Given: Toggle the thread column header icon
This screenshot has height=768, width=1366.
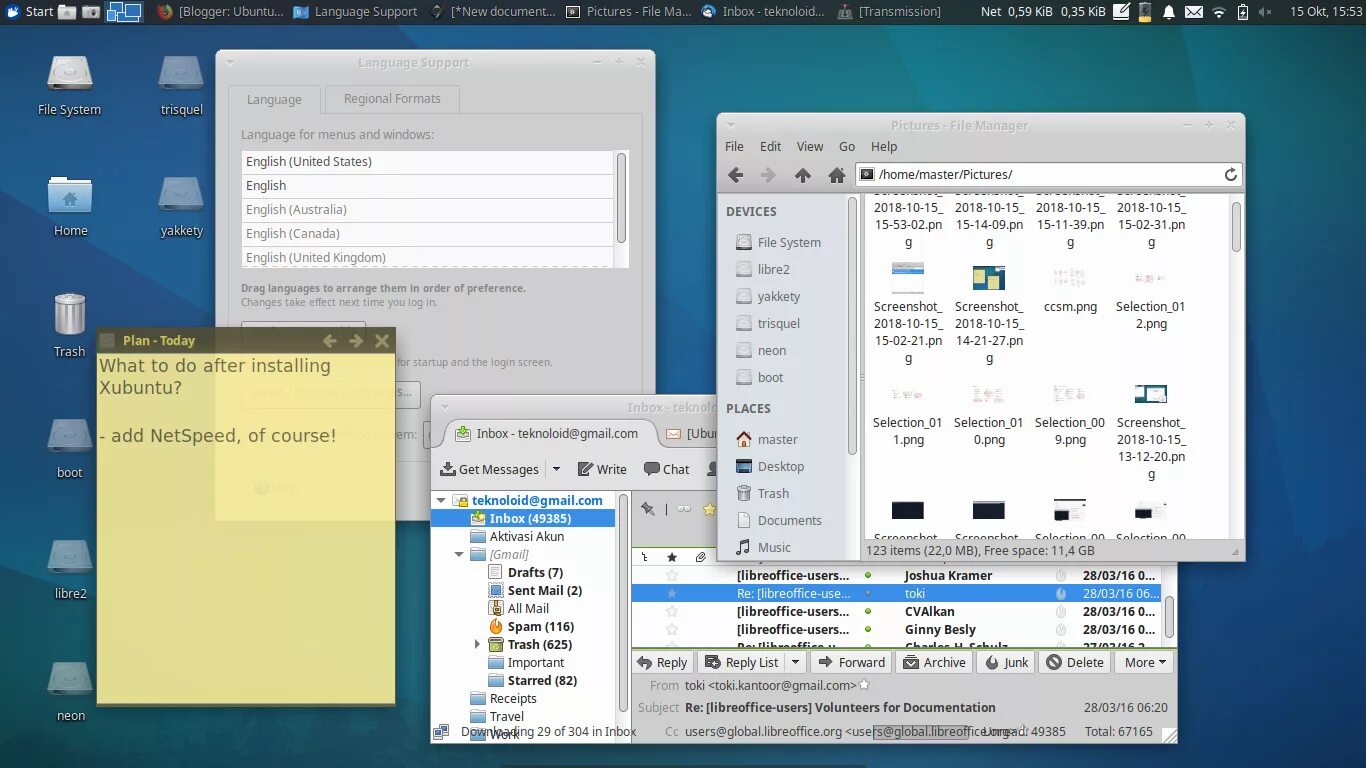Looking at the screenshot, I should [x=645, y=557].
